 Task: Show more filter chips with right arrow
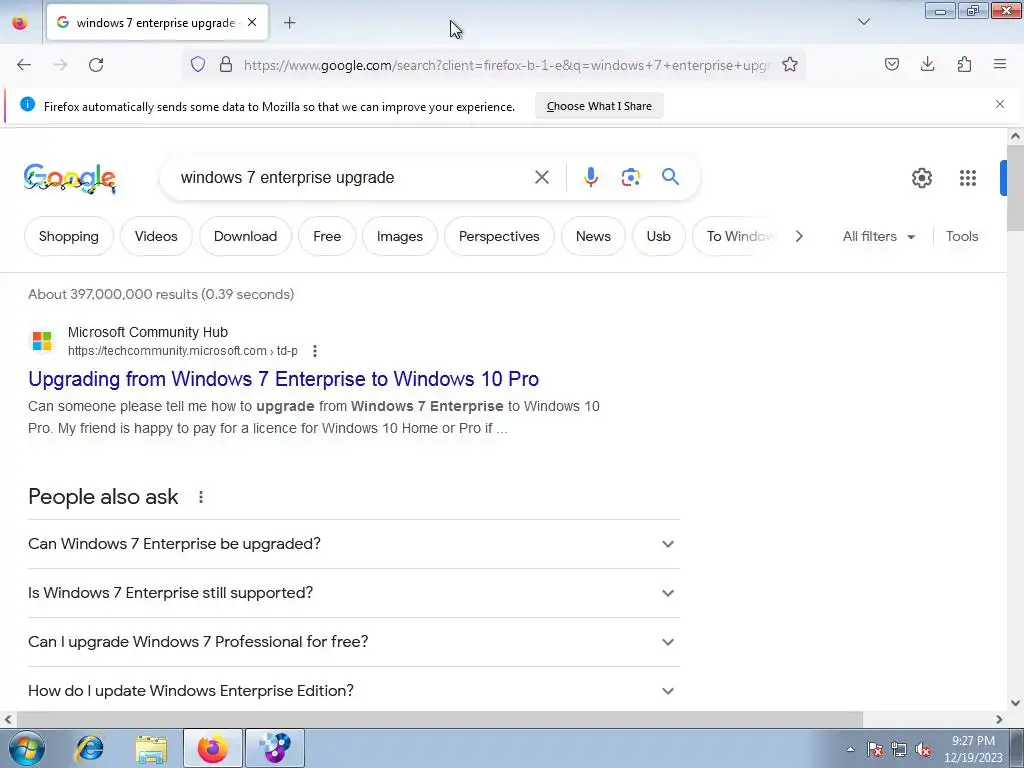pos(799,236)
